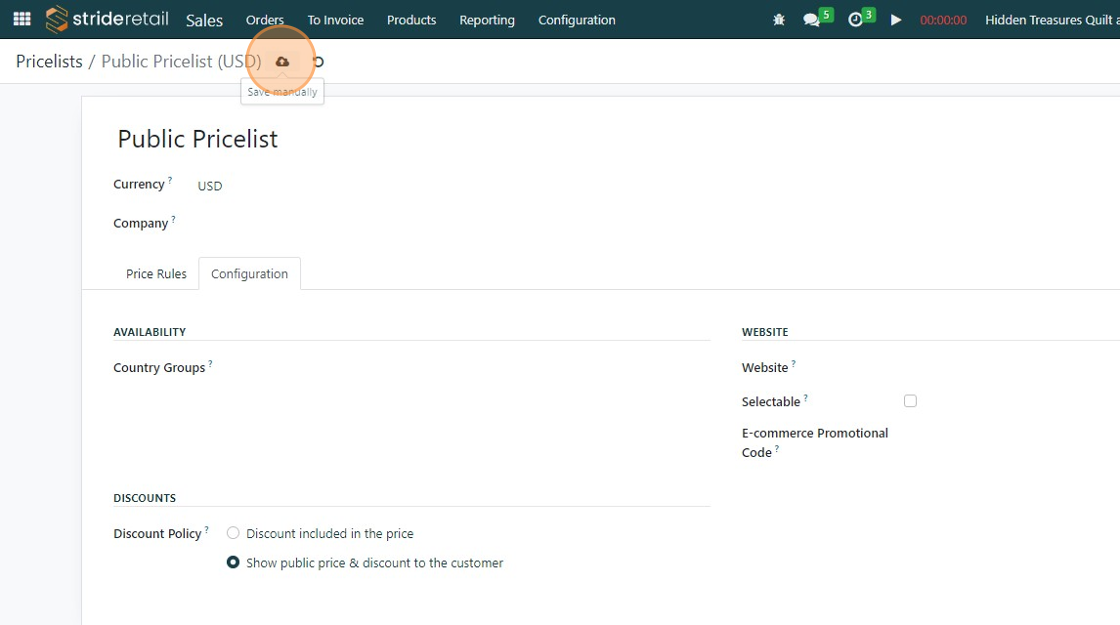The width and height of the screenshot is (1120, 625).
Task: Discard changes with the undo icon
Action: click(x=319, y=62)
